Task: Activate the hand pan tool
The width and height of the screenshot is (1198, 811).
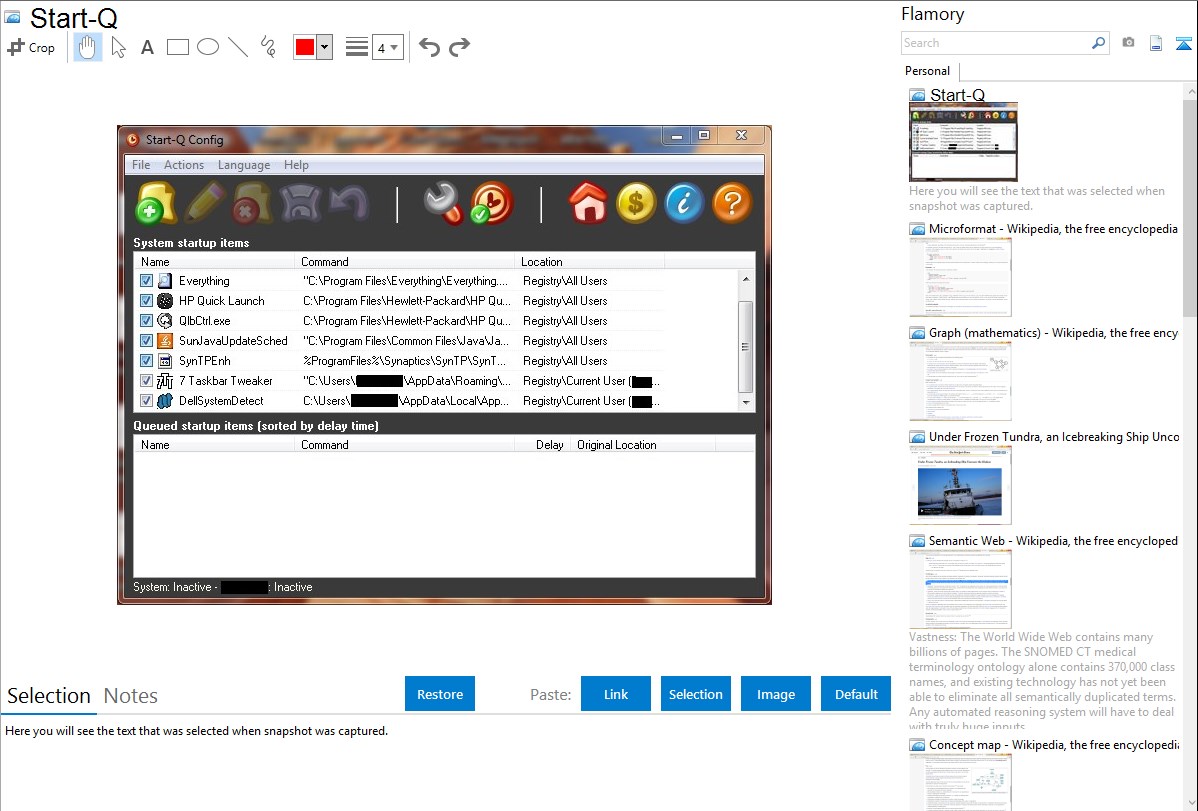Action: click(87, 47)
